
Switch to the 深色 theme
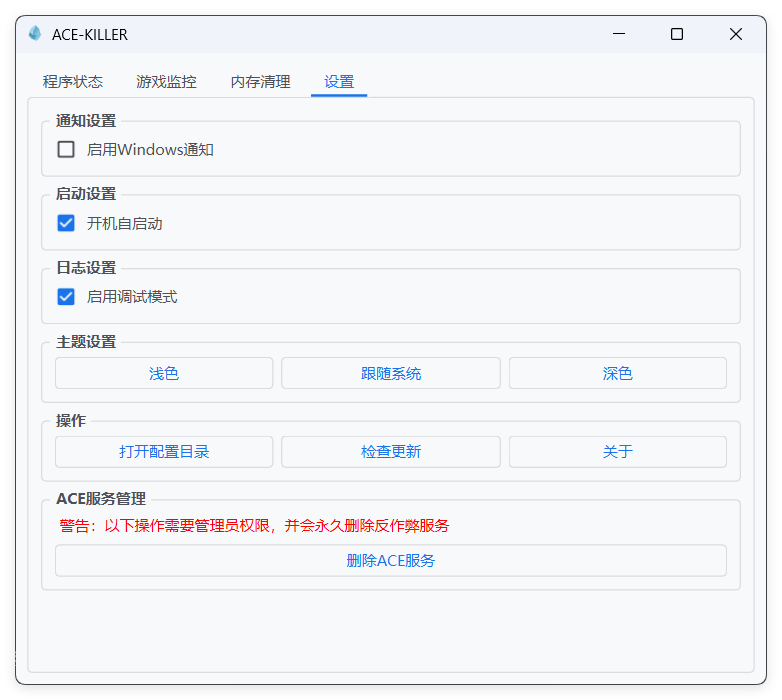617,373
